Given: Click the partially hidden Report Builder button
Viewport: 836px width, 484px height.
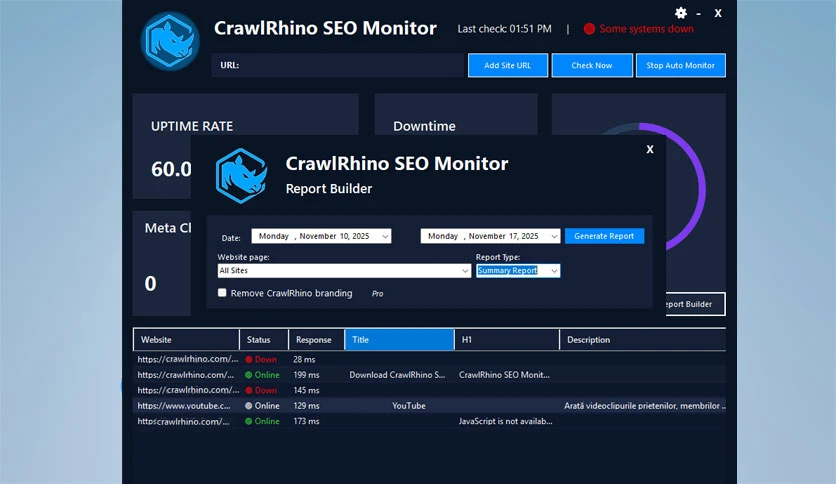Looking at the screenshot, I should point(695,304).
